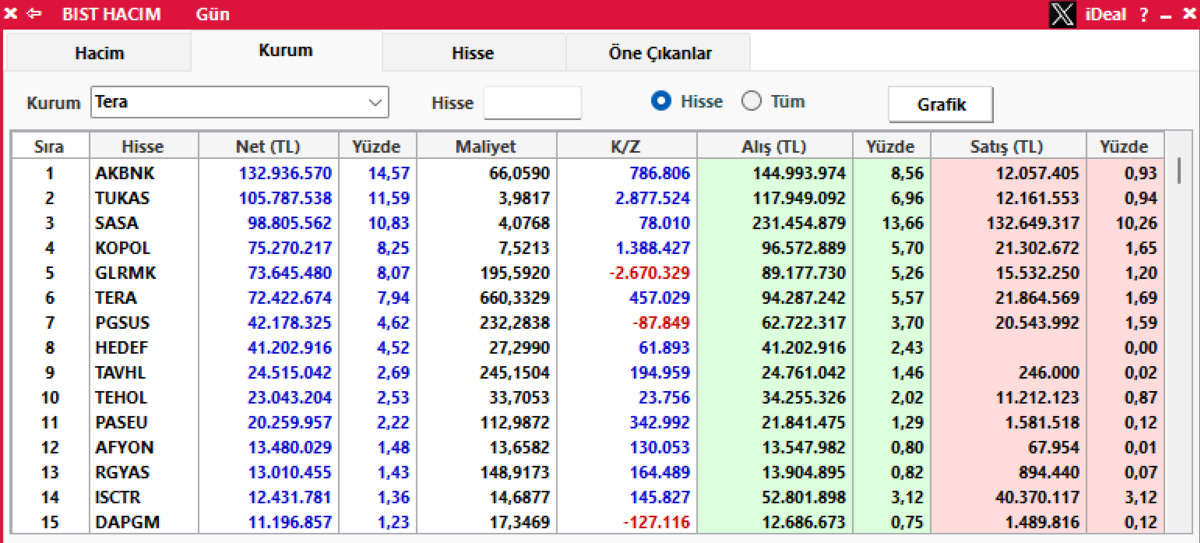Click Yüzde value 14,57

pyautogui.click(x=389, y=173)
